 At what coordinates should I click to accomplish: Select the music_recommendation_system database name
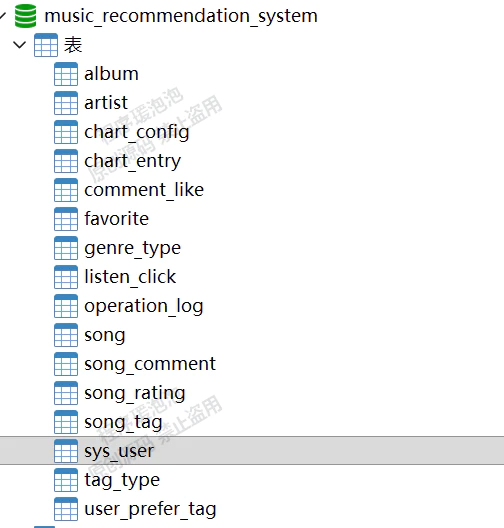coord(181,16)
